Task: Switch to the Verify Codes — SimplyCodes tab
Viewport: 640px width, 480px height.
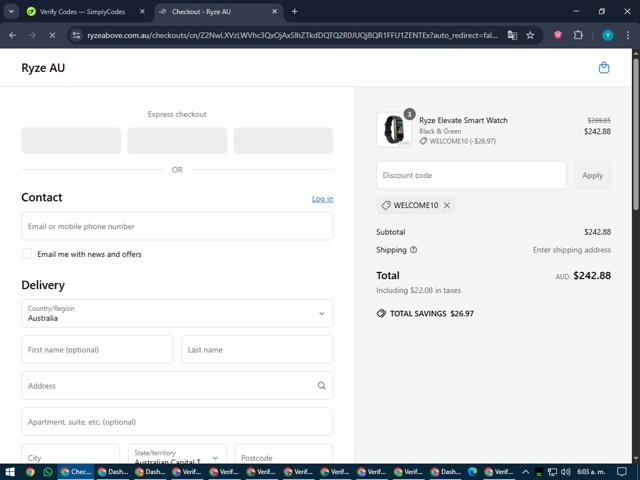Action: (x=86, y=11)
